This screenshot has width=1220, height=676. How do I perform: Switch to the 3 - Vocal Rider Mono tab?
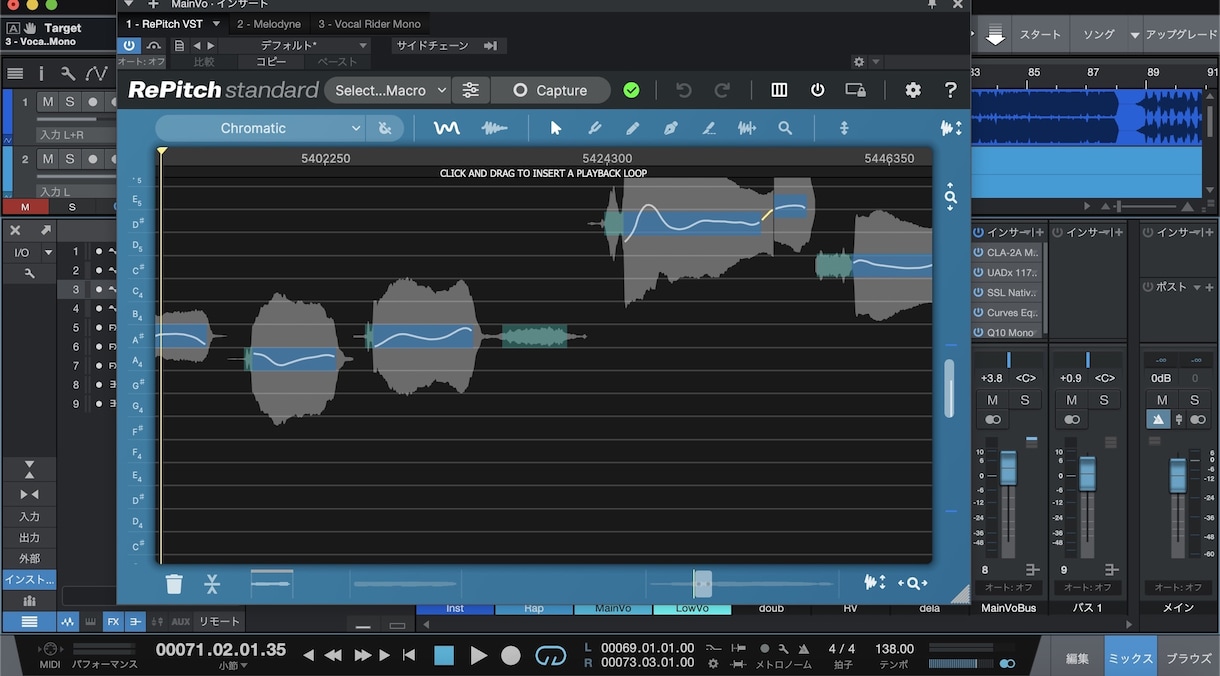pos(370,24)
